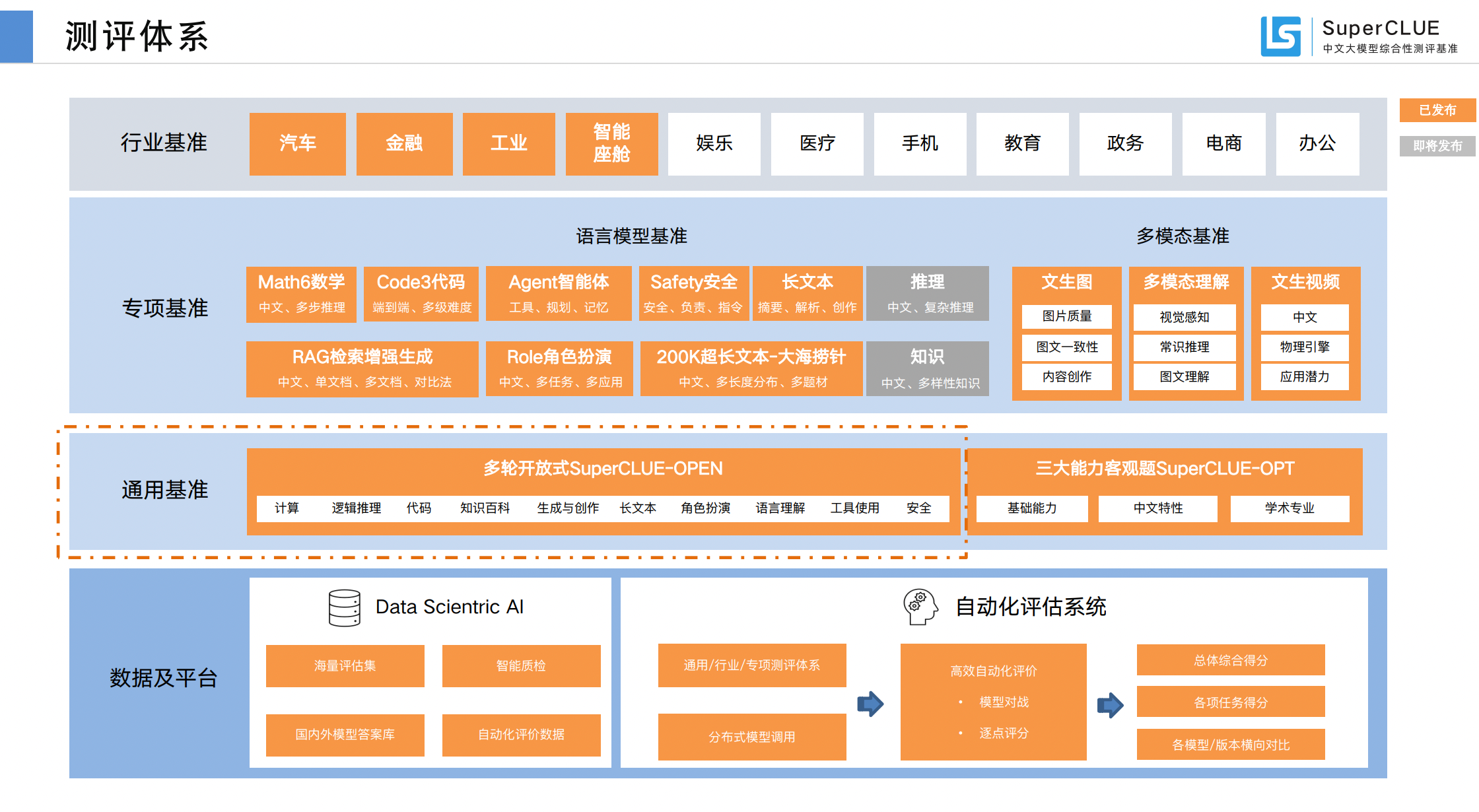Click the 海量评估集 orange box
This screenshot has width=1479, height=812.
345,666
